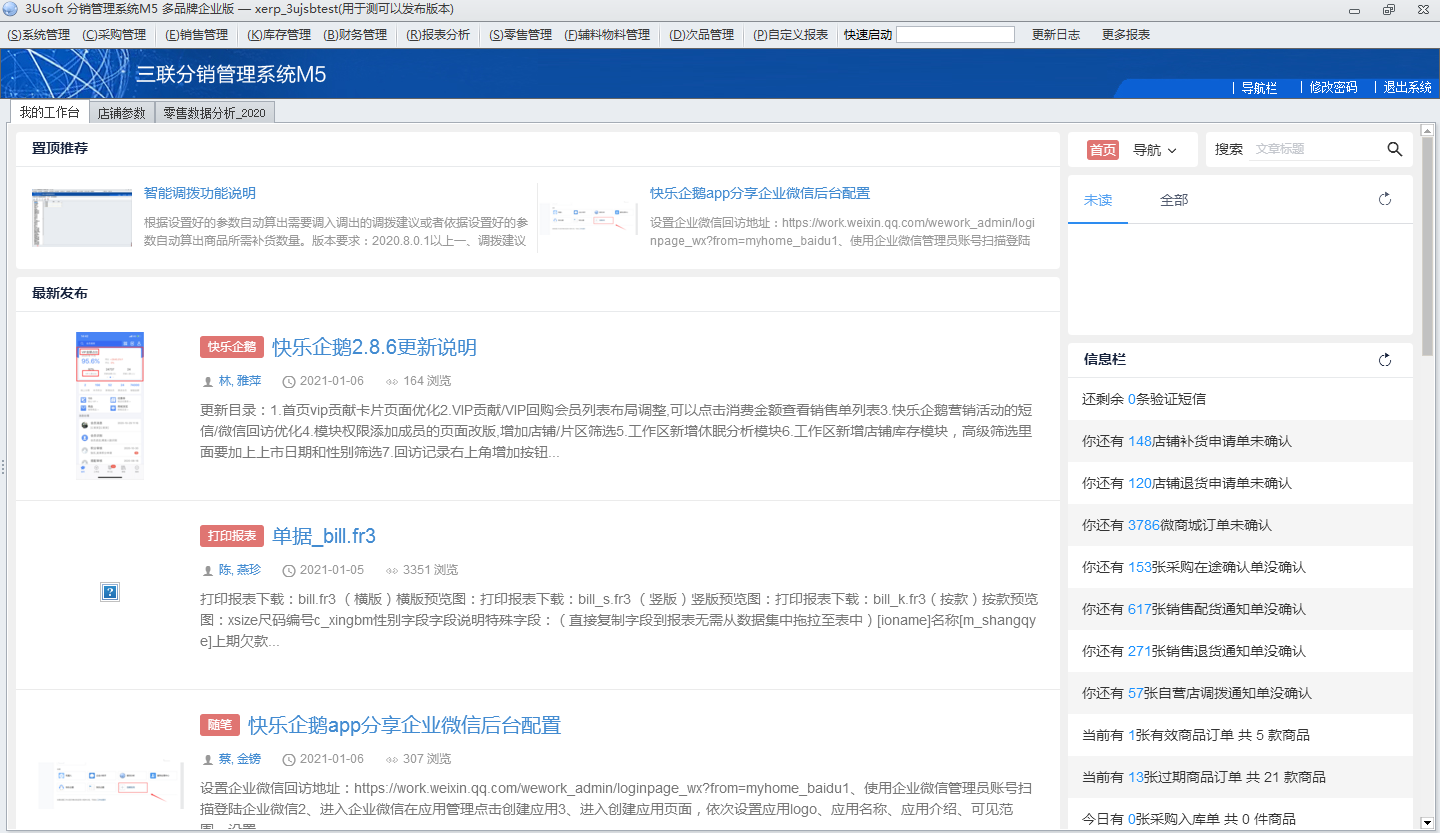The width and height of the screenshot is (1440, 833).
Task: Switch to 我的工作台 tab
Action: (49, 112)
